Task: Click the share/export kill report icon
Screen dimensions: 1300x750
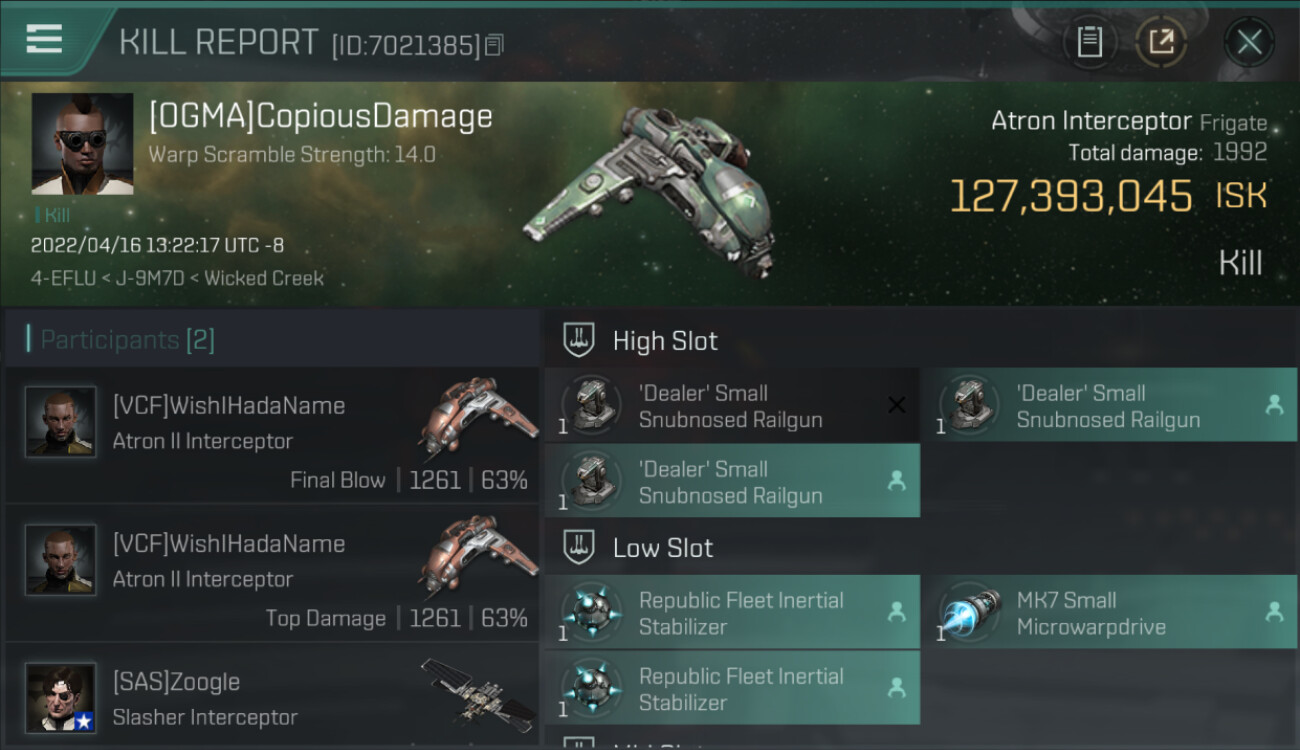Action: (x=1161, y=42)
